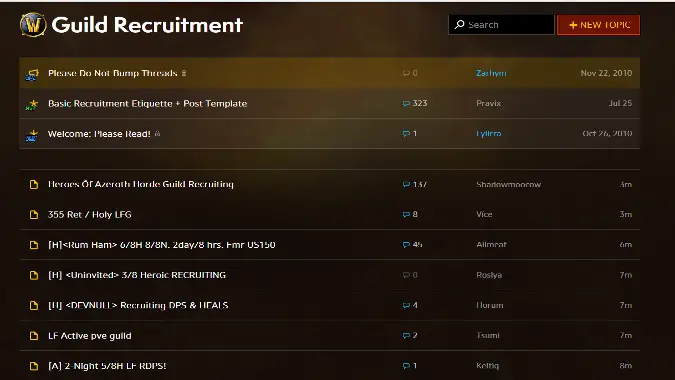
Task: Click topic icon for DEVNULL thread
Action: [x=34, y=306]
